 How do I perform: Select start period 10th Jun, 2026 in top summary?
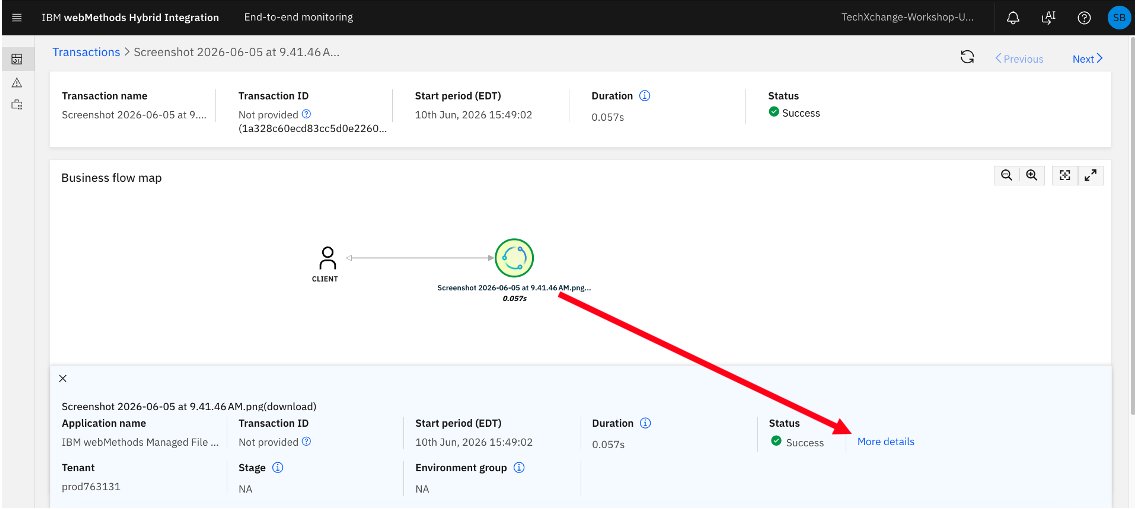pos(474,115)
